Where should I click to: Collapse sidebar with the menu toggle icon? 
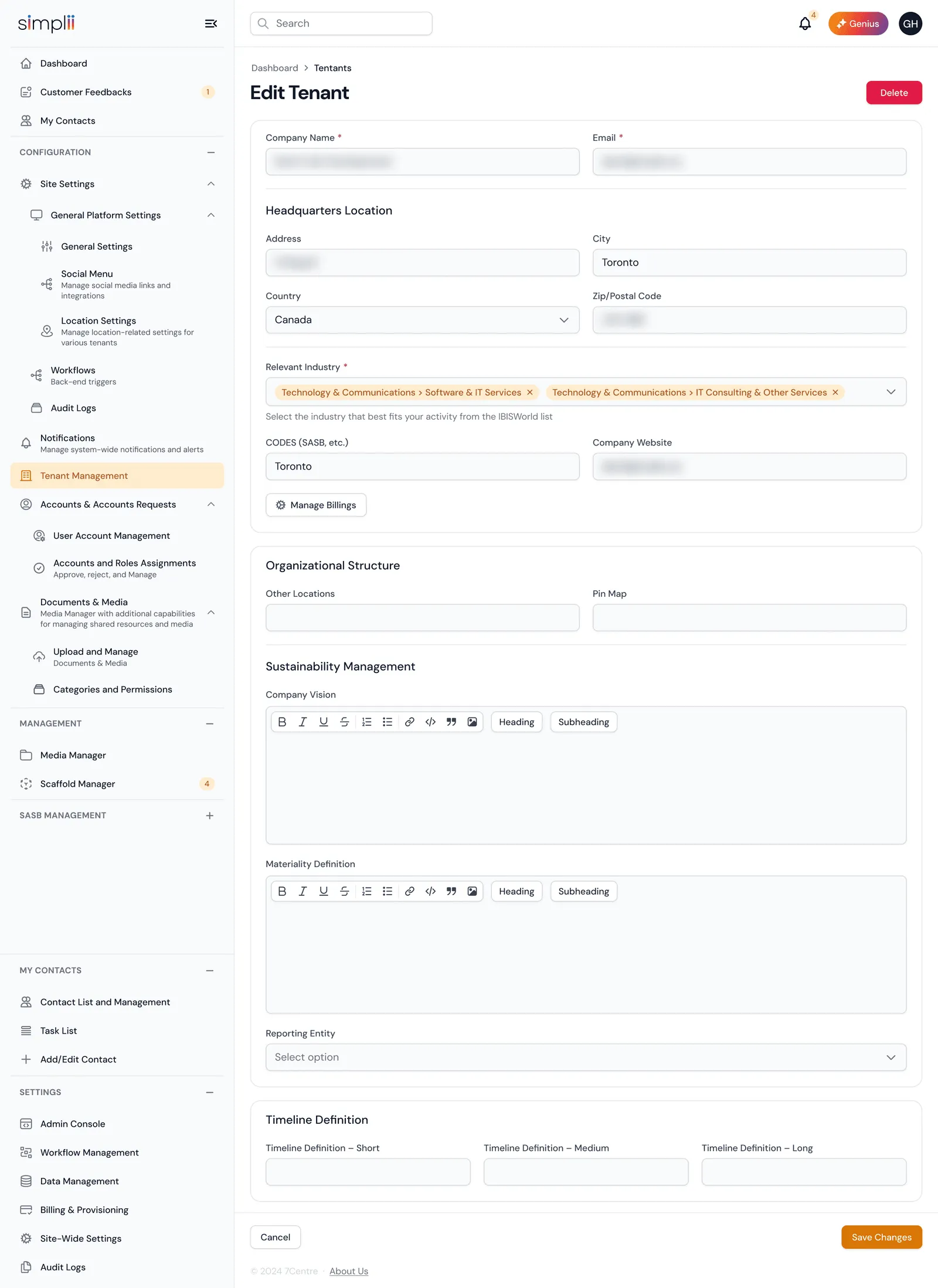click(x=211, y=23)
